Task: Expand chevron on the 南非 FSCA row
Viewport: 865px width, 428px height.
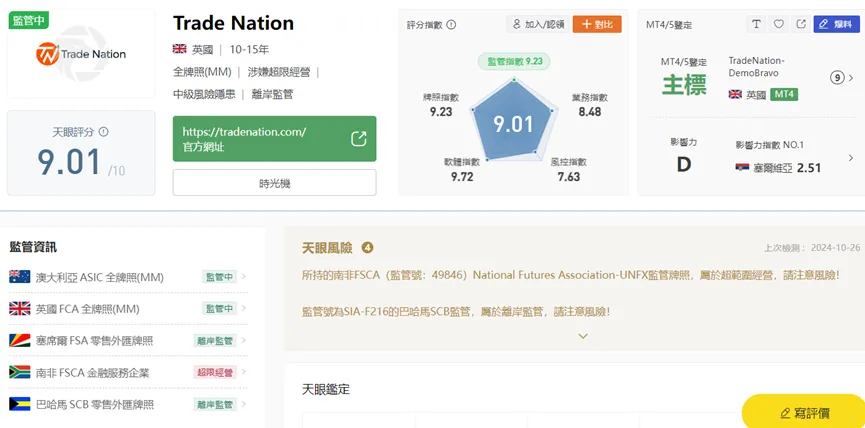Action: click(x=244, y=372)
